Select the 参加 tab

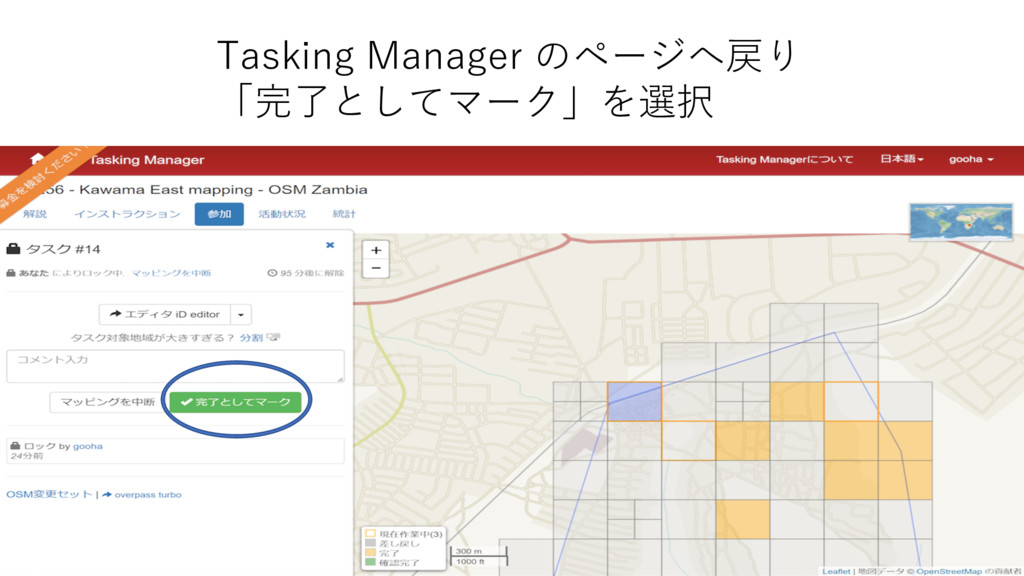point(219,214)
